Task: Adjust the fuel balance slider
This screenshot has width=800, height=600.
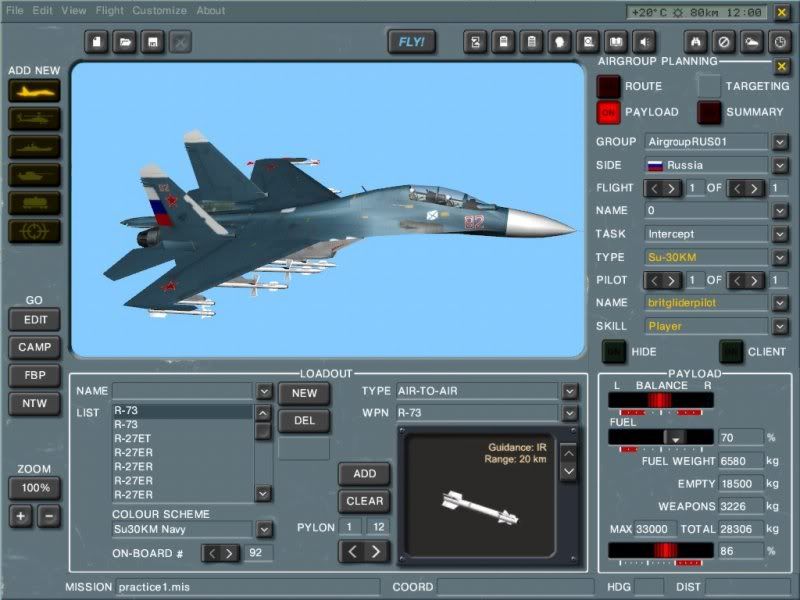Action: pyautogui.click(x=660, y=397)
